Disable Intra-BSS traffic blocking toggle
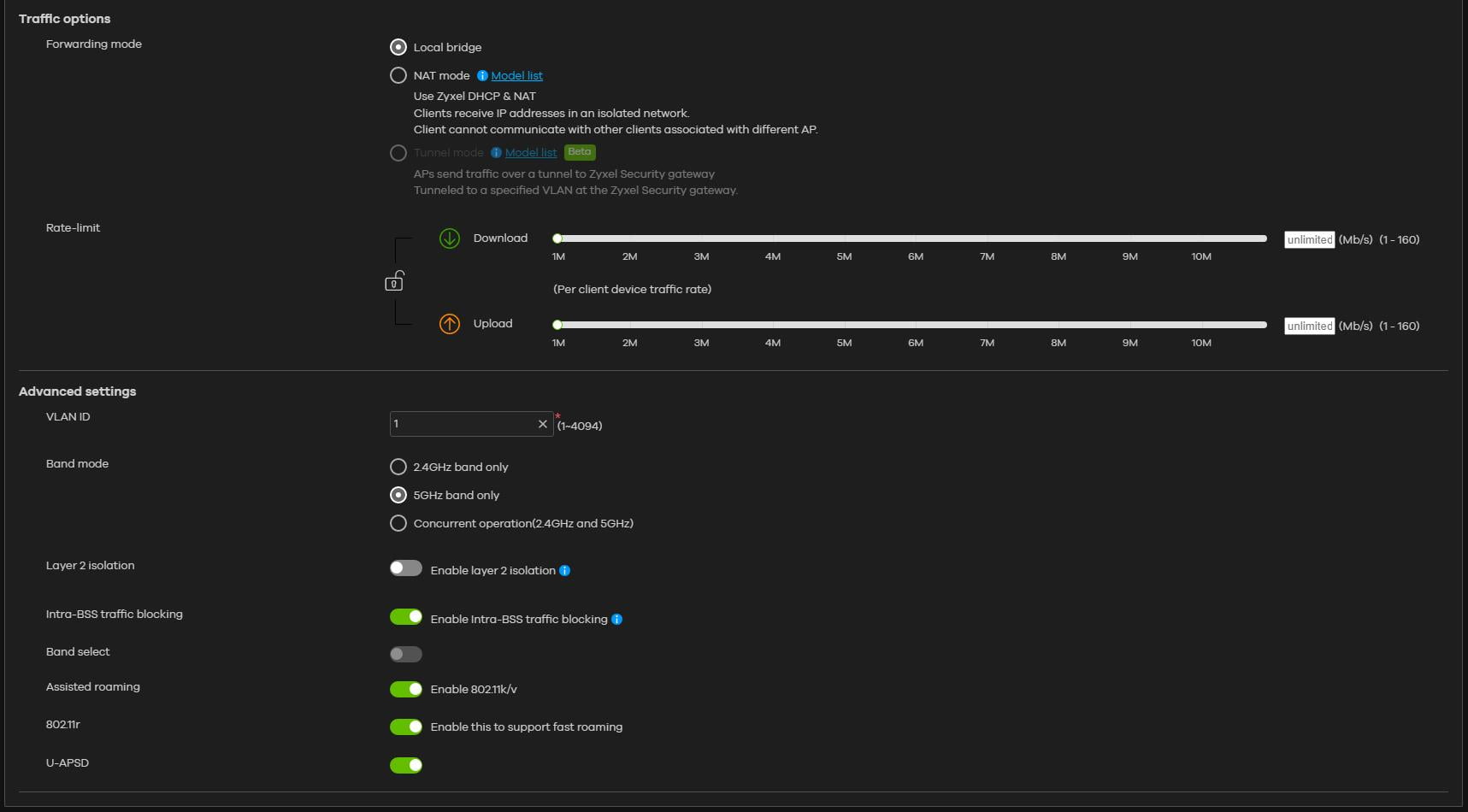Screen dimensions: 1468x812 click(406, 617)
